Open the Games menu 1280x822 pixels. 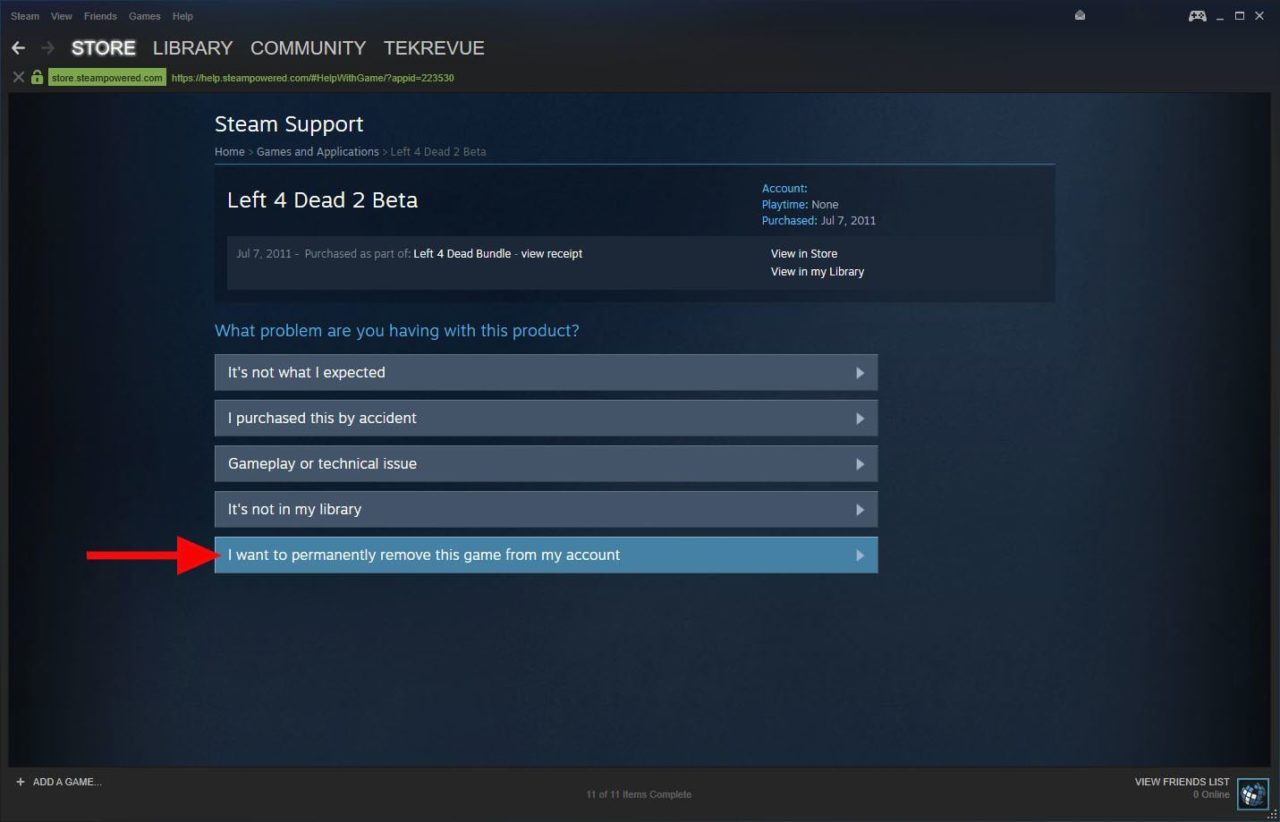coord(144,16)
